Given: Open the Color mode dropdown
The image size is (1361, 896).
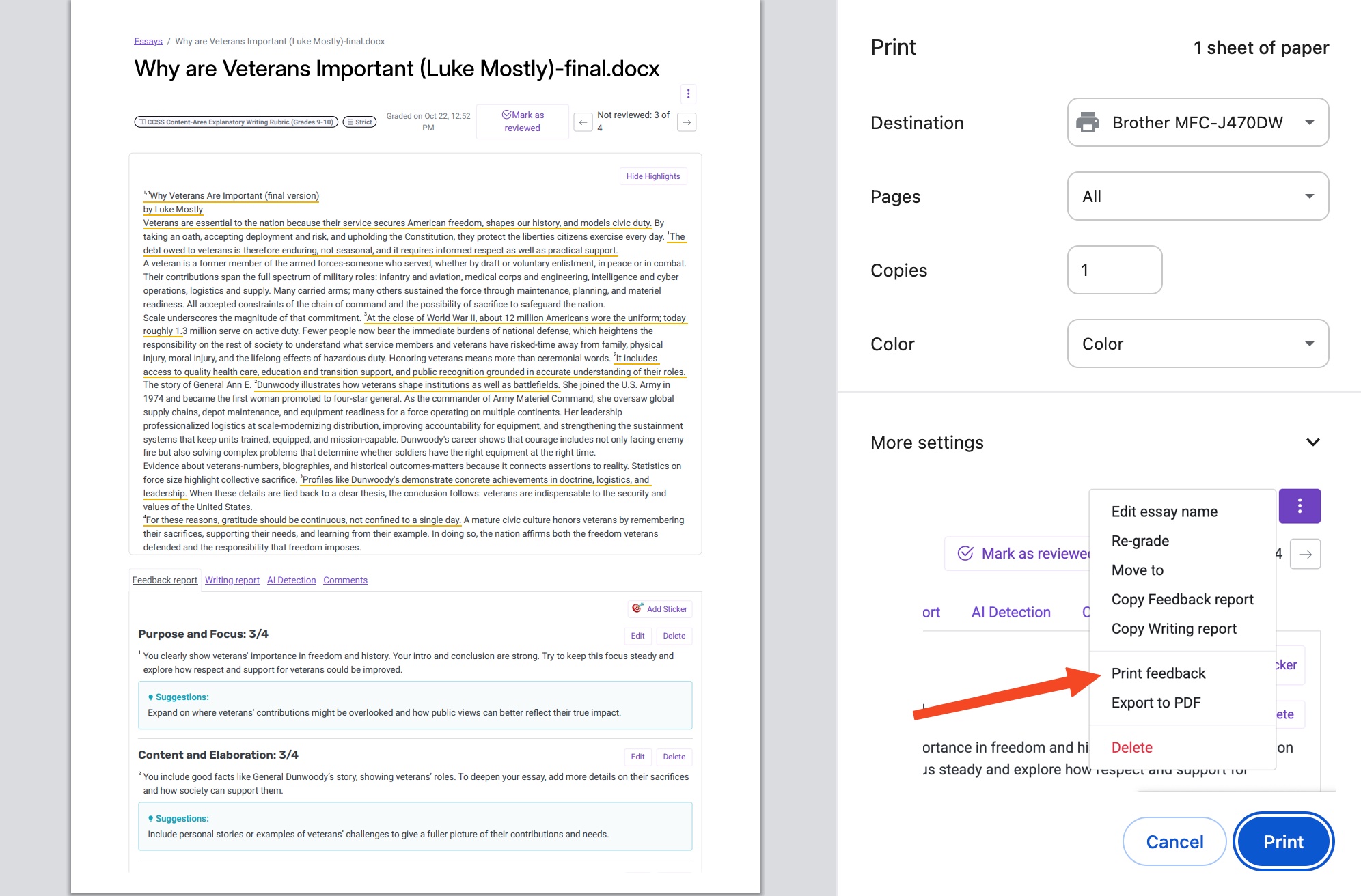Looking at the screenshot, I should click(x=1197, y=344).
